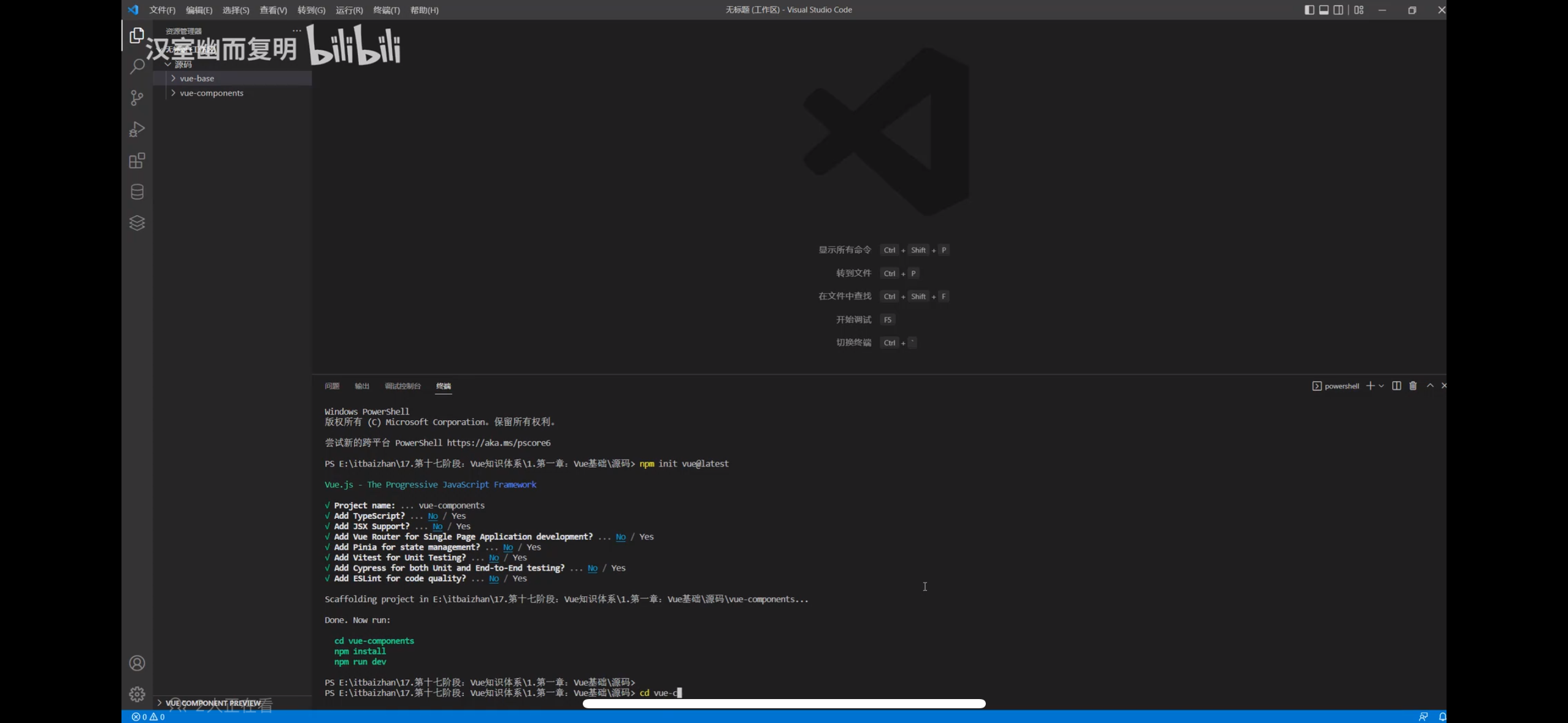Click the errors and warnings status indicator

[x=148, y=716]
